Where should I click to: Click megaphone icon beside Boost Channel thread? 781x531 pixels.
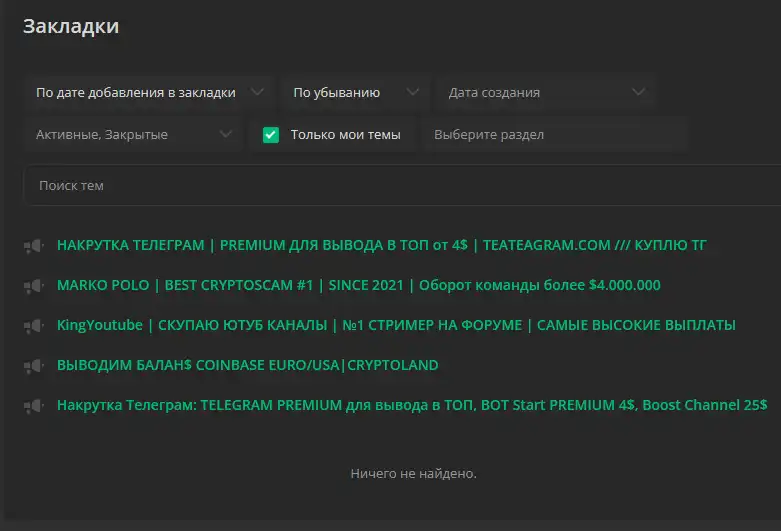[33, 406]
